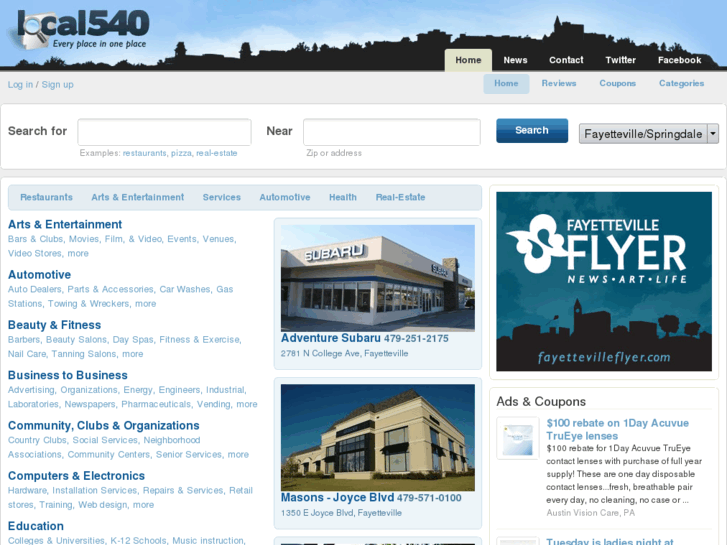Click more under Business to Business
The width and height of the screenshot is (727, 545).
247,404
